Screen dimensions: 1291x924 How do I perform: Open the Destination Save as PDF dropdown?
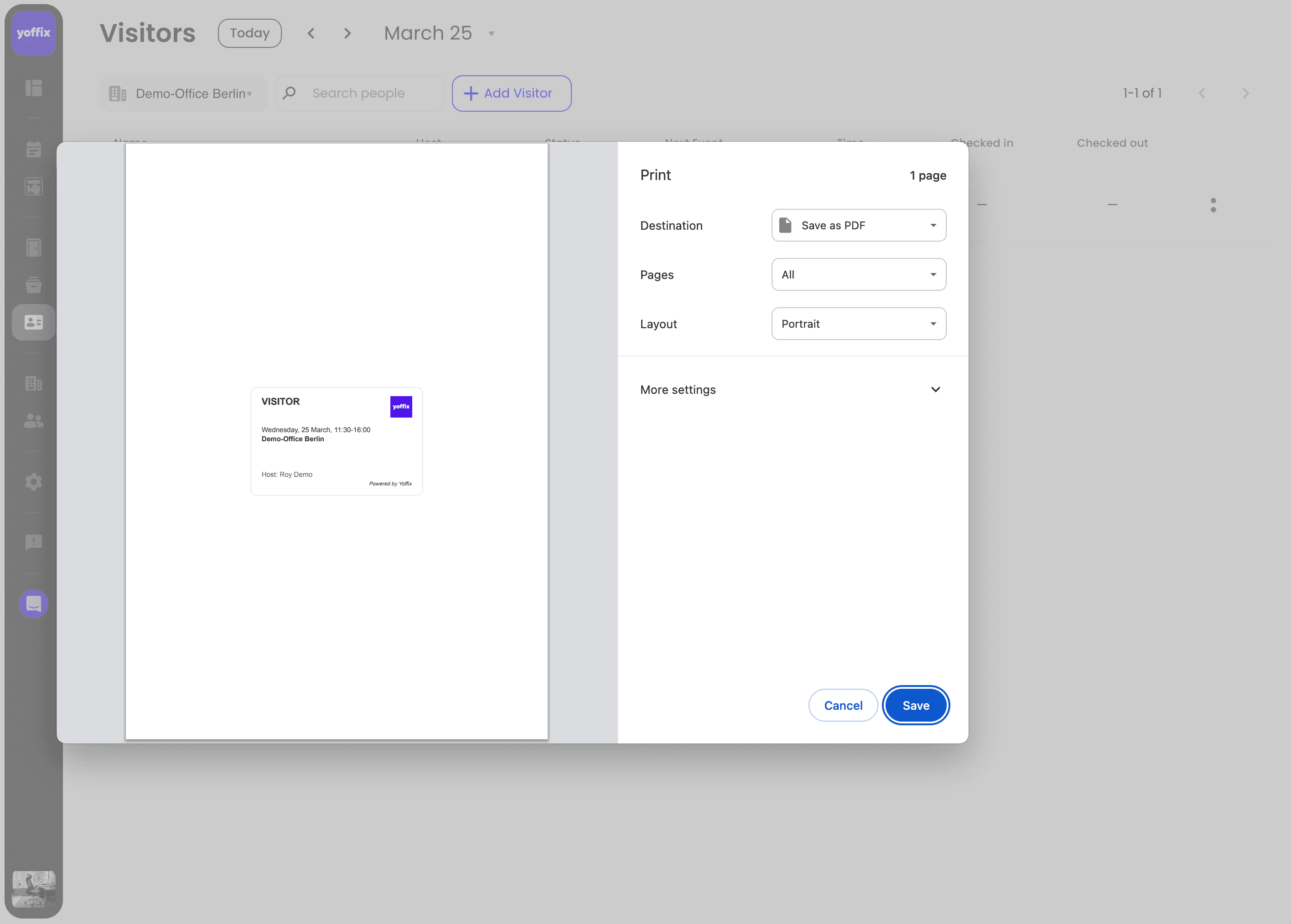pyautogui.click(x=858, y=225)
